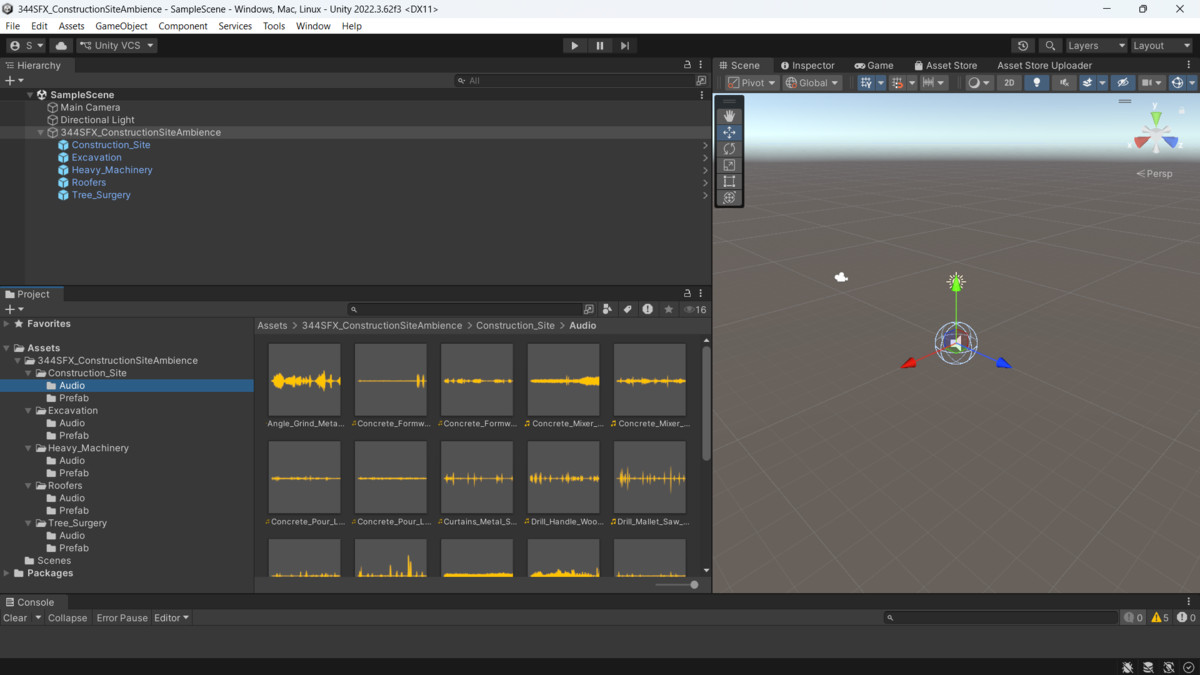Click the scene orientation gizmo Y axis cone
The height and width of the screenshot is (675, 1200).
tap(1156, 119)
